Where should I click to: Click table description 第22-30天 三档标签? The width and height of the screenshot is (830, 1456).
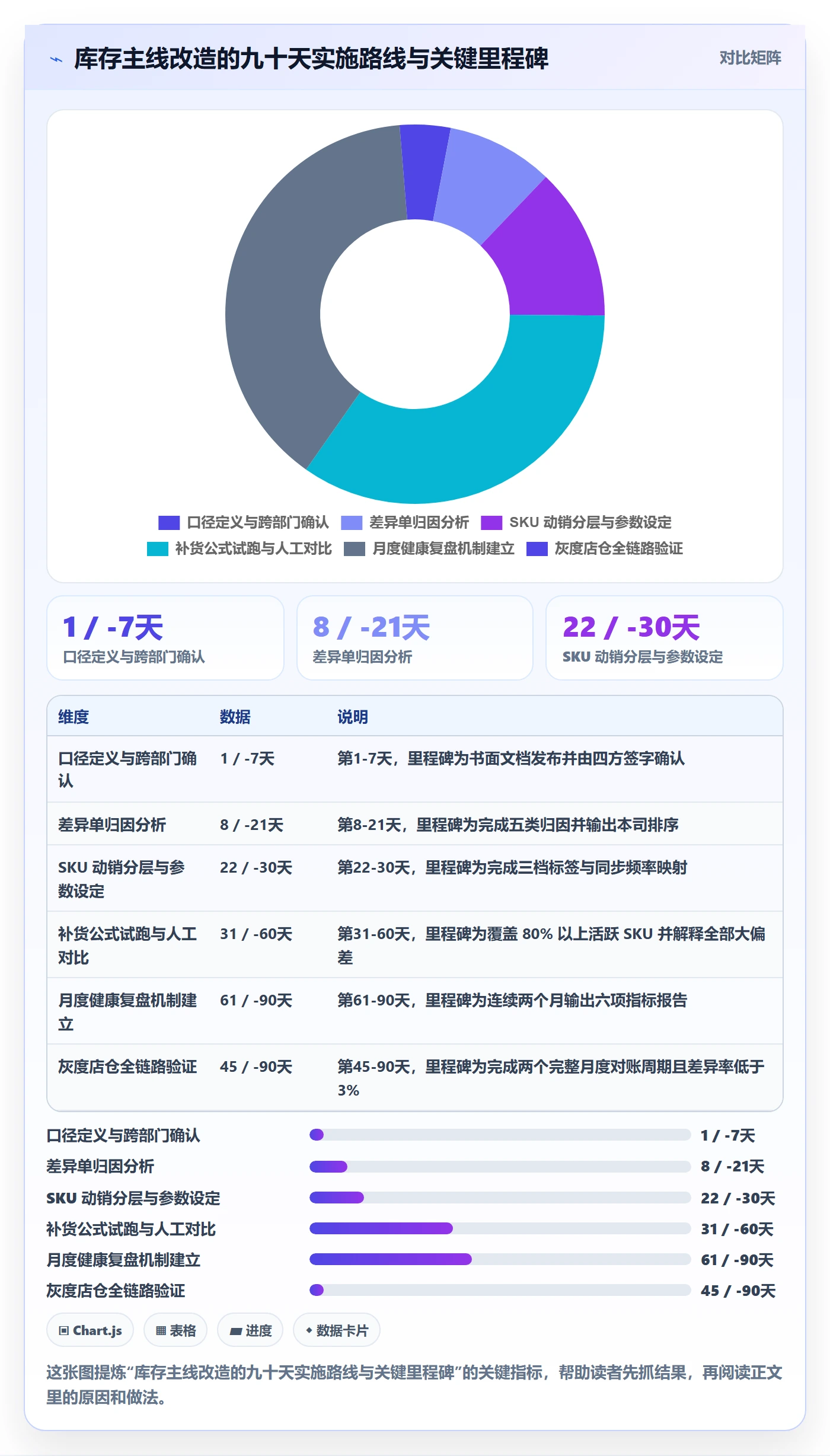coord(512,867)
